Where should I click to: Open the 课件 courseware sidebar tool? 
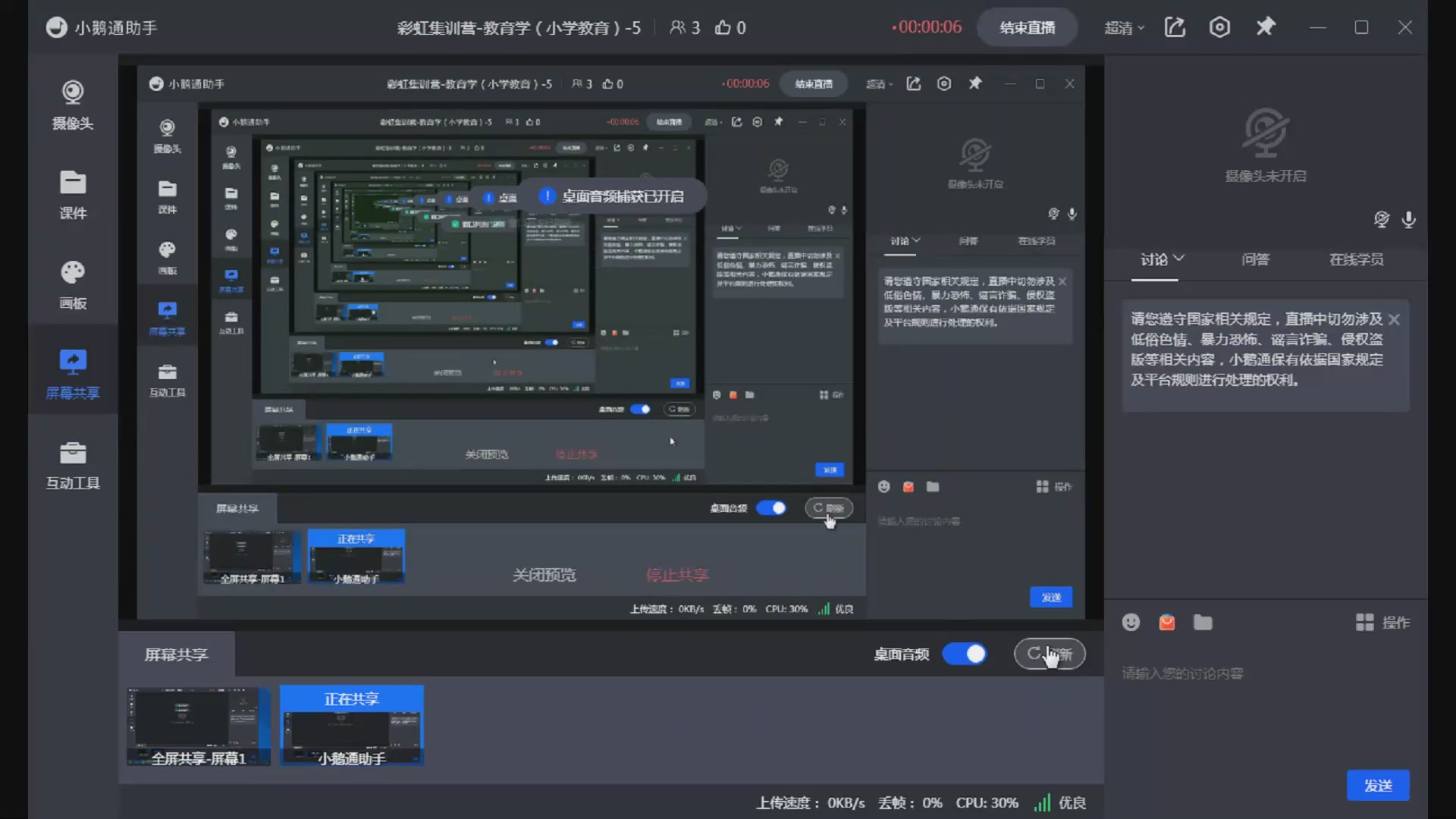(x=73, y=196)
